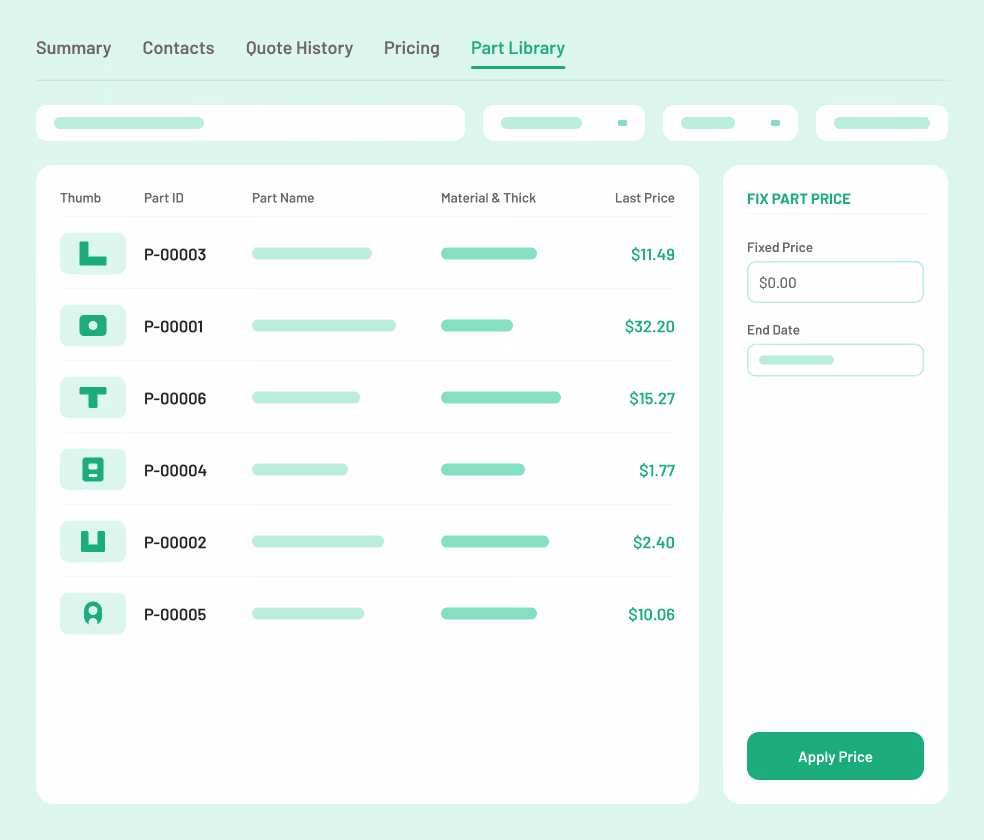Click the $11.49 last price

[x=653, y=255]
